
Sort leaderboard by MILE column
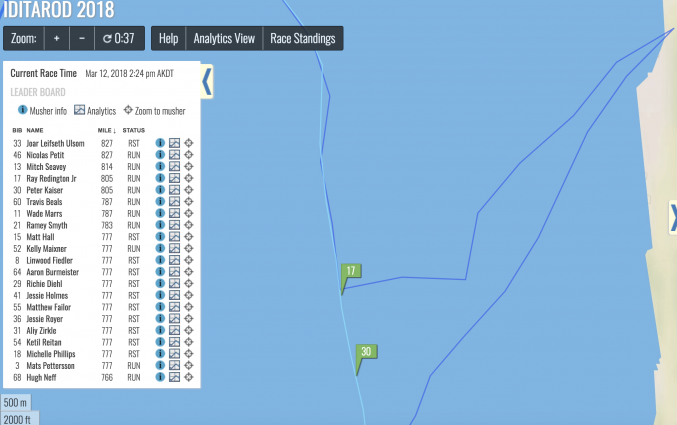[x=107, y=130]
